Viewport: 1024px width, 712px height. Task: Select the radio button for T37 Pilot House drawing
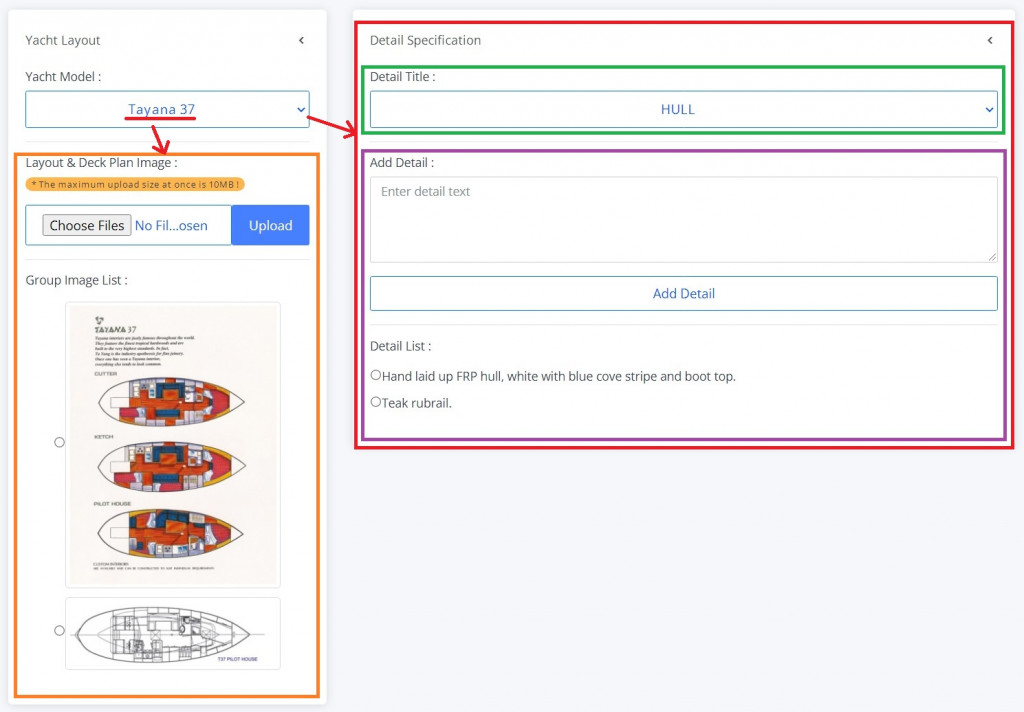[59, 630]
